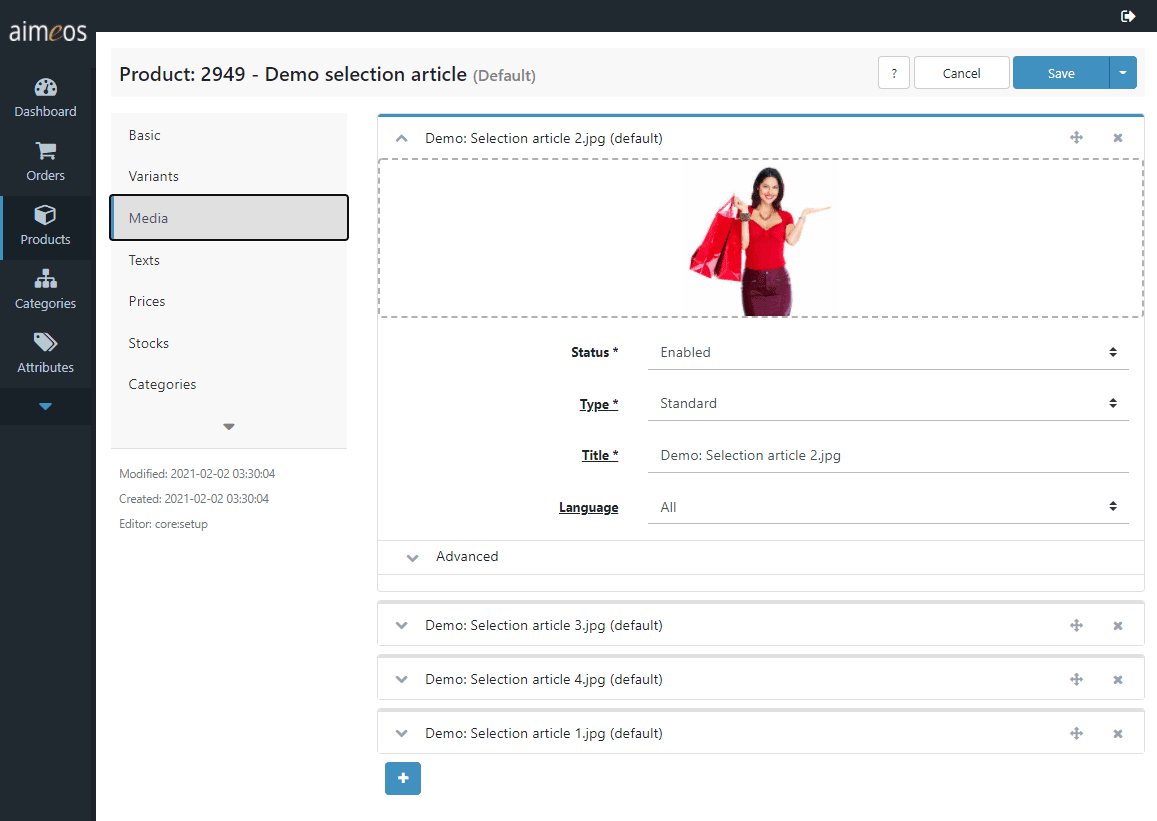The width and height of the screenshot is (1157, 821).
Task: Open the Prices tab
Action: pyautogui.click(x=147, y=302)
